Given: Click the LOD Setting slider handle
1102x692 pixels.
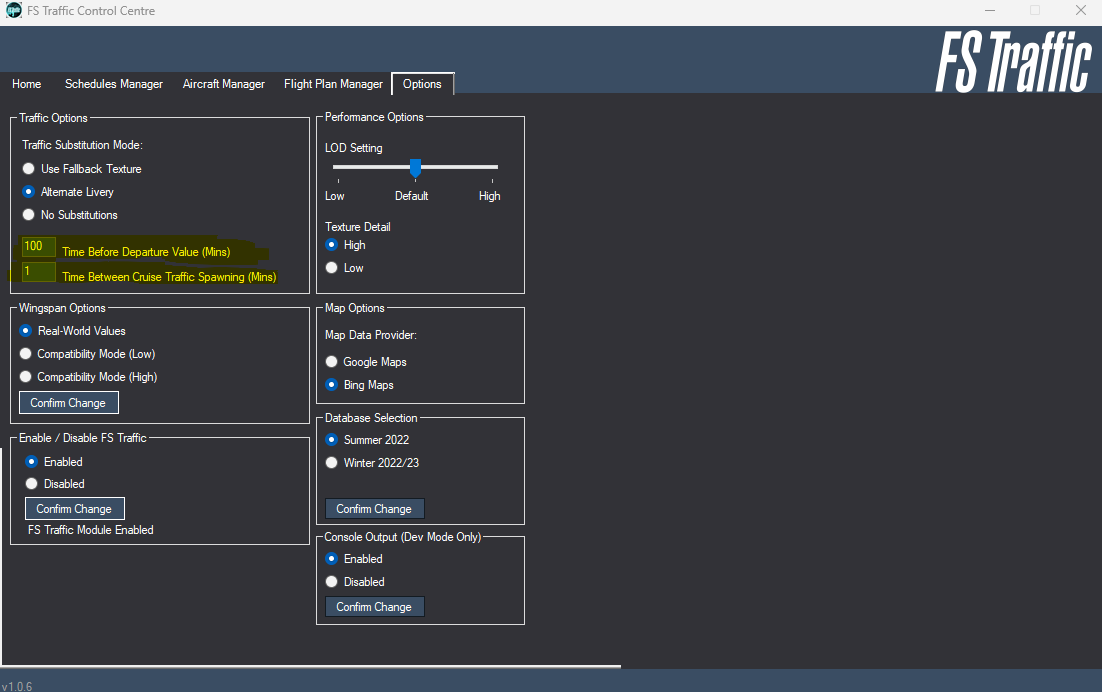Looking at the screenshot, I should pos(415,168).
